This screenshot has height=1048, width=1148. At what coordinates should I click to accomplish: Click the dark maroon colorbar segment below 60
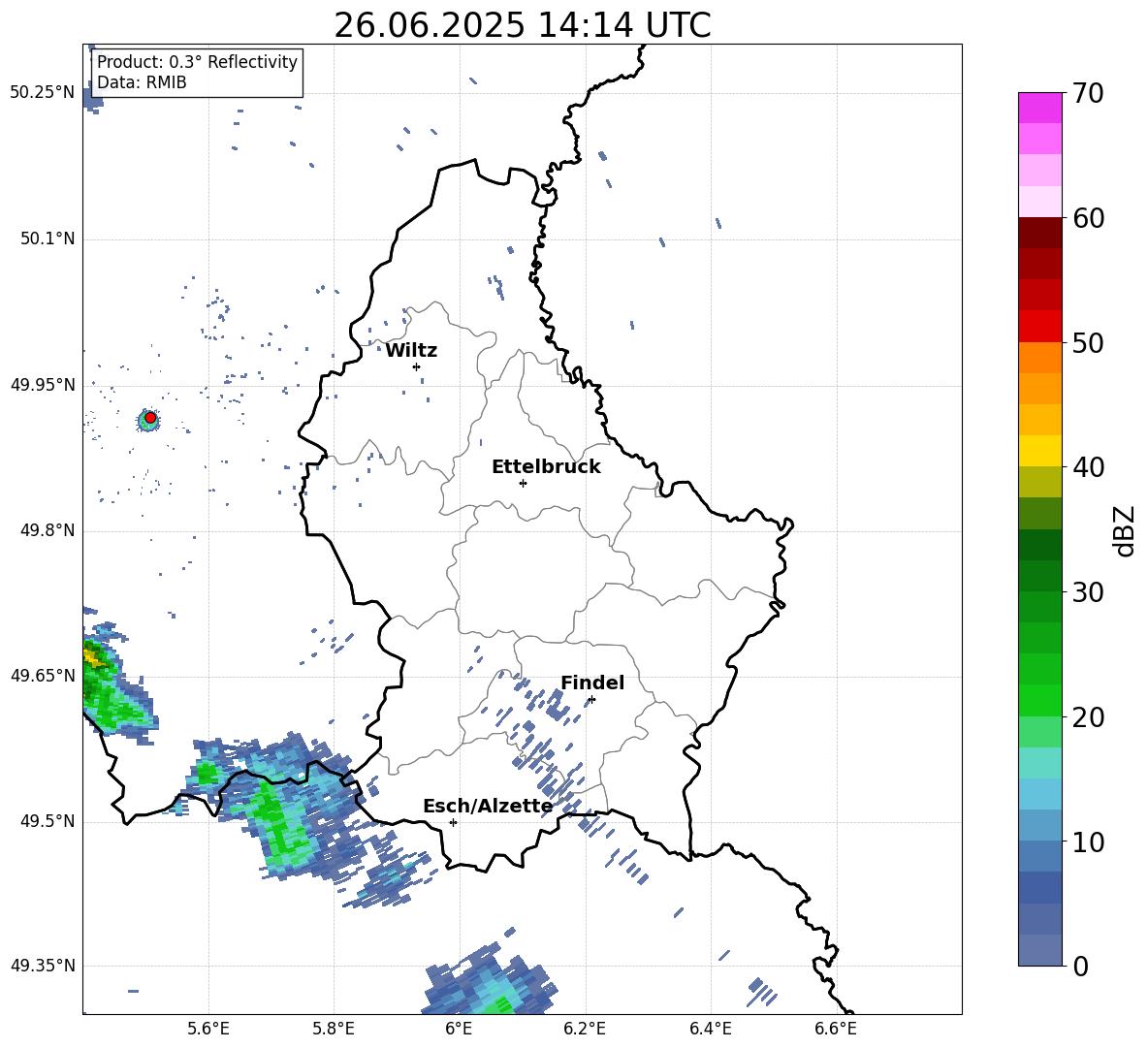1039,233
